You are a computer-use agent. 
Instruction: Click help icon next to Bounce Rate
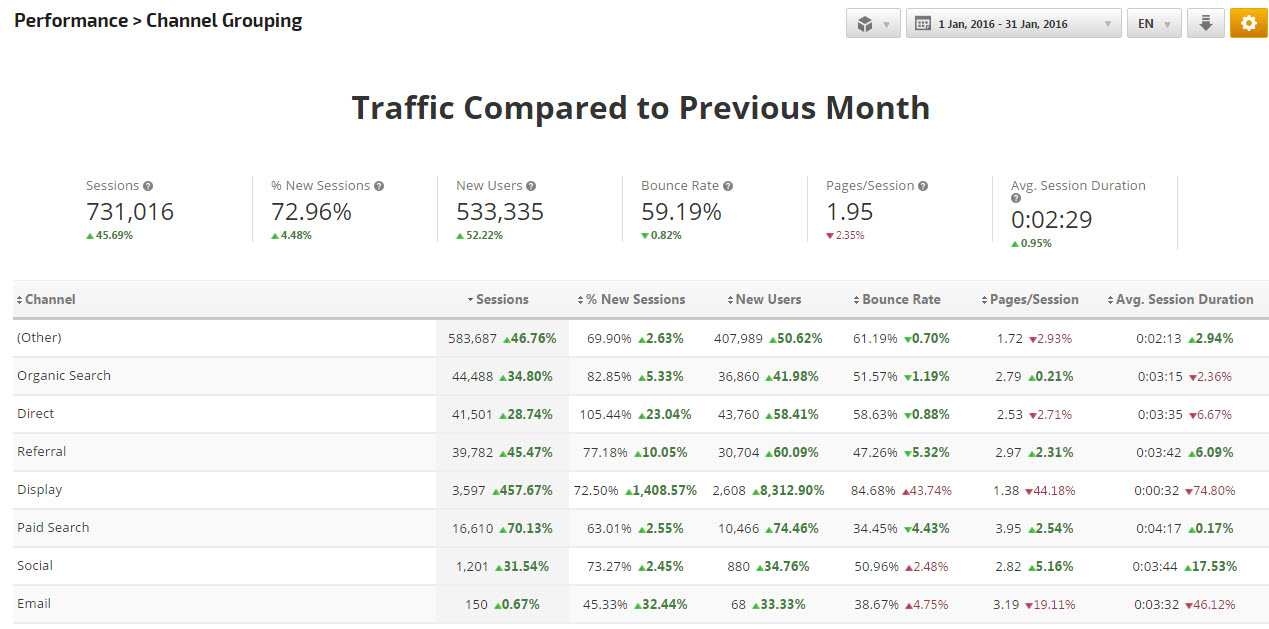728,186
